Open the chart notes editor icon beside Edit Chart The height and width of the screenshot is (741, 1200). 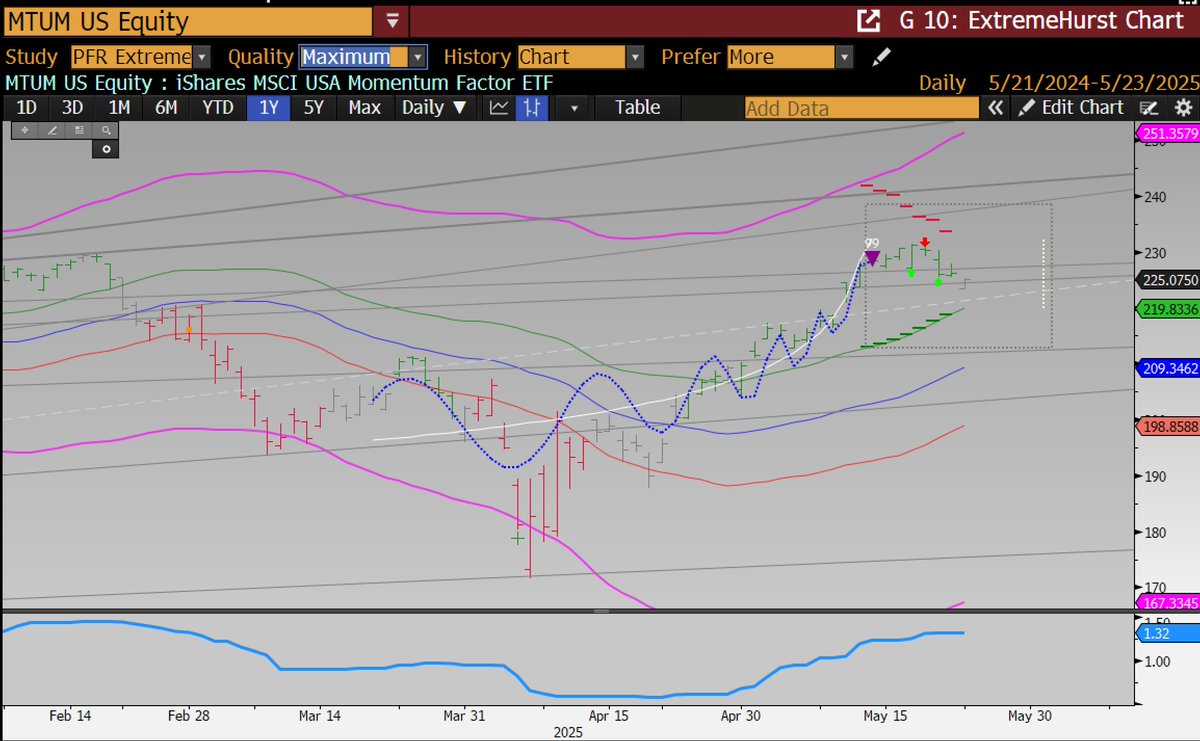click(x=1149, y=108)
